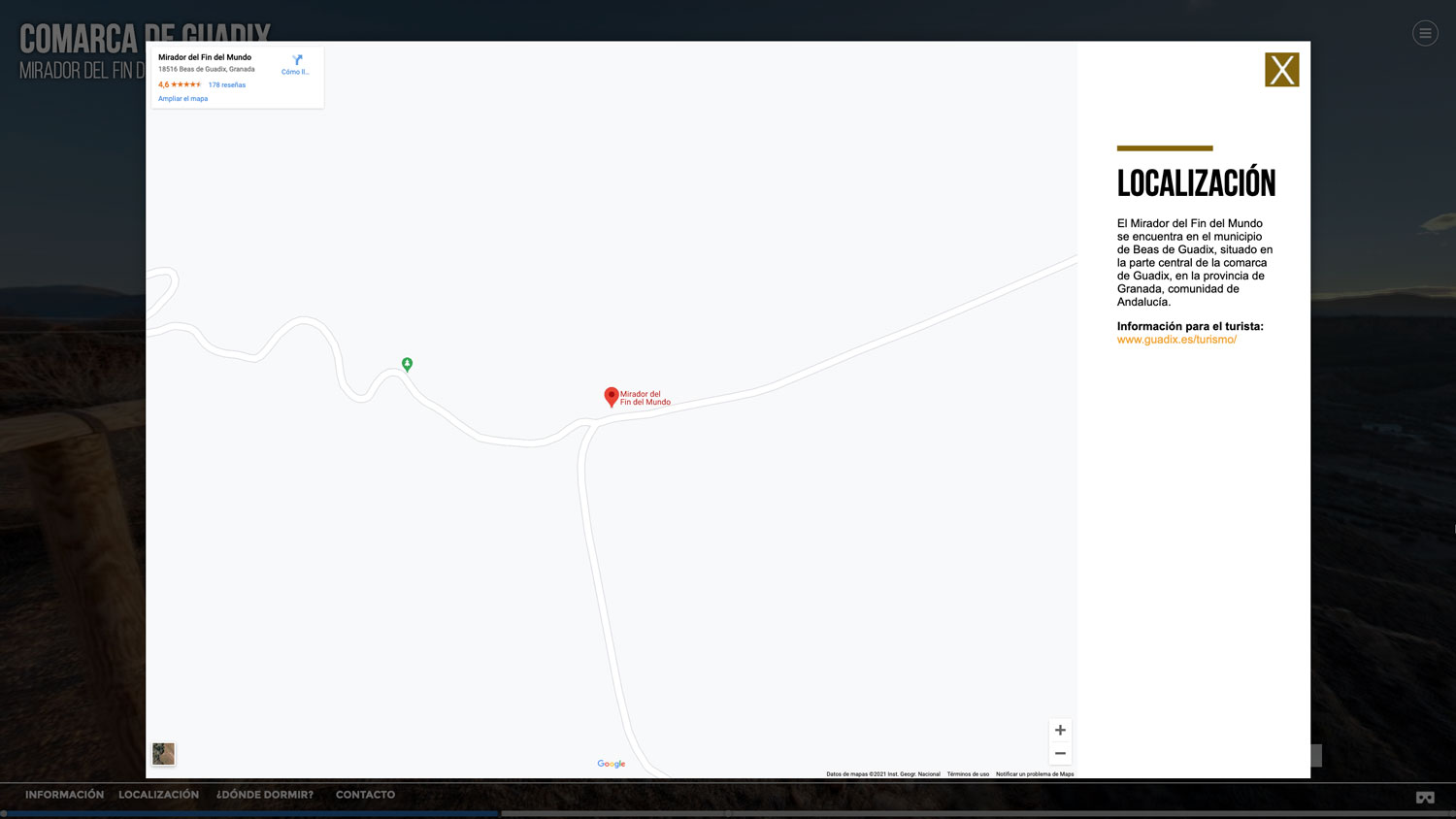Open the 178 reseñas link
The width and height of the screenshot is (1456, 819).
227,85
